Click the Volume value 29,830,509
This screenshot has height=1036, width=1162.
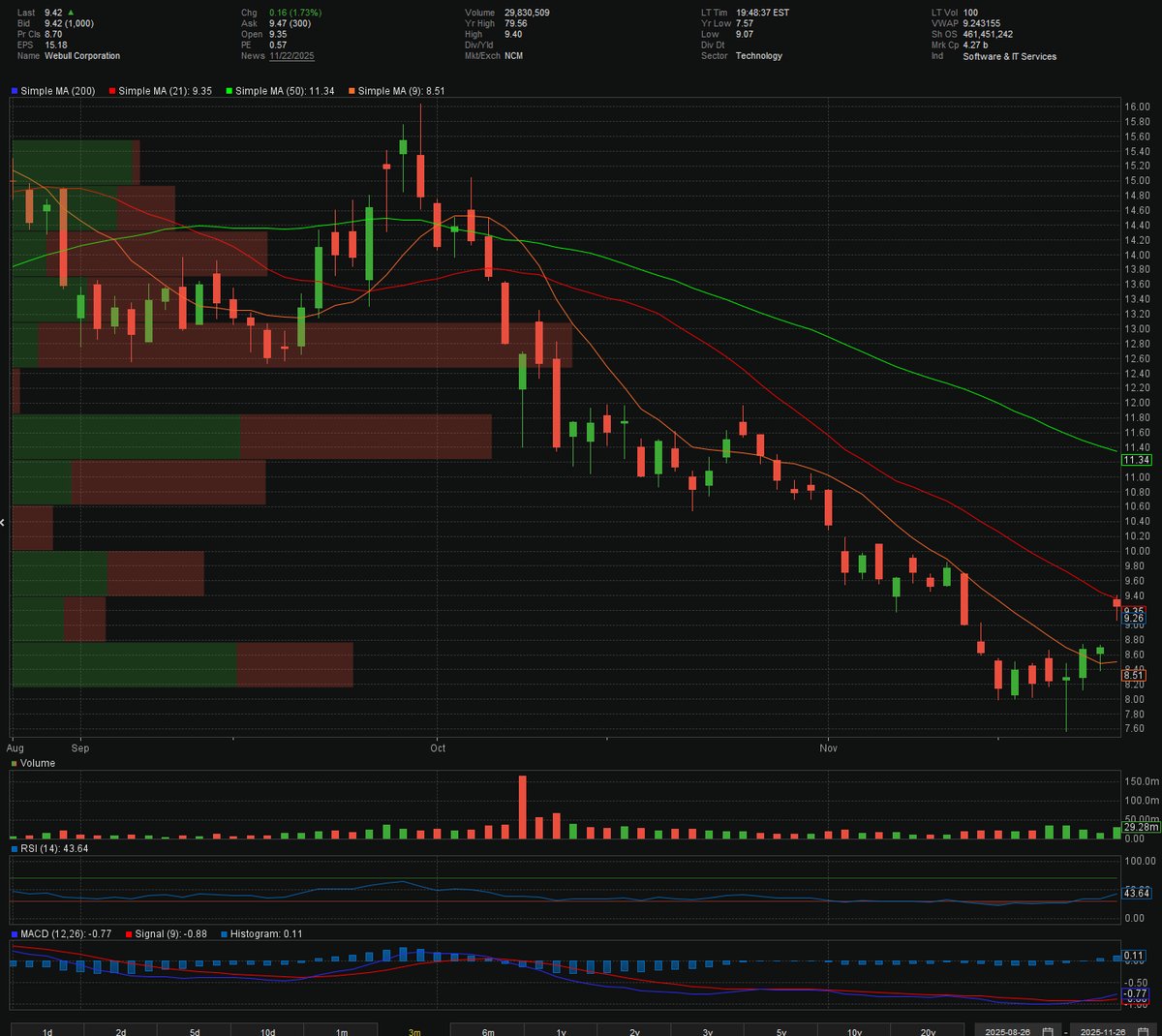click(528, 13)
